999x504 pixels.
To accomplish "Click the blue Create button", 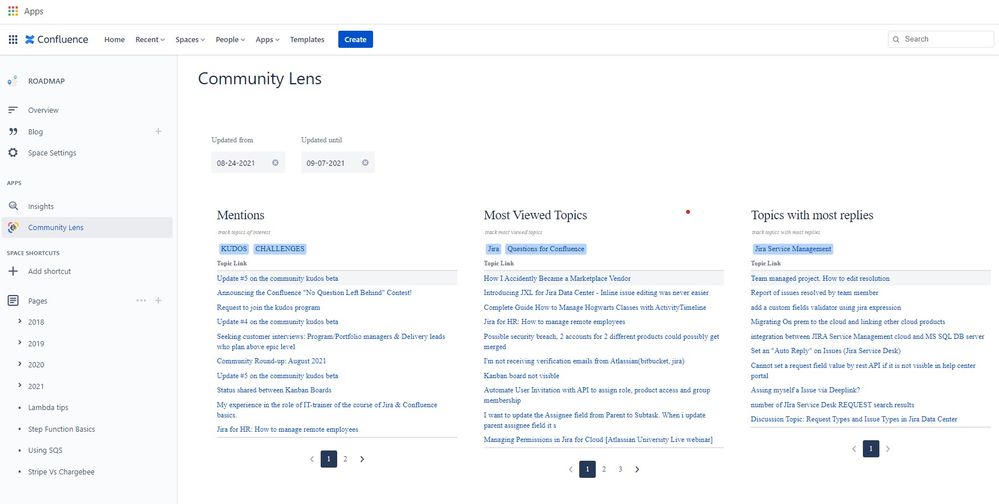I will click(x=356, y=40).
